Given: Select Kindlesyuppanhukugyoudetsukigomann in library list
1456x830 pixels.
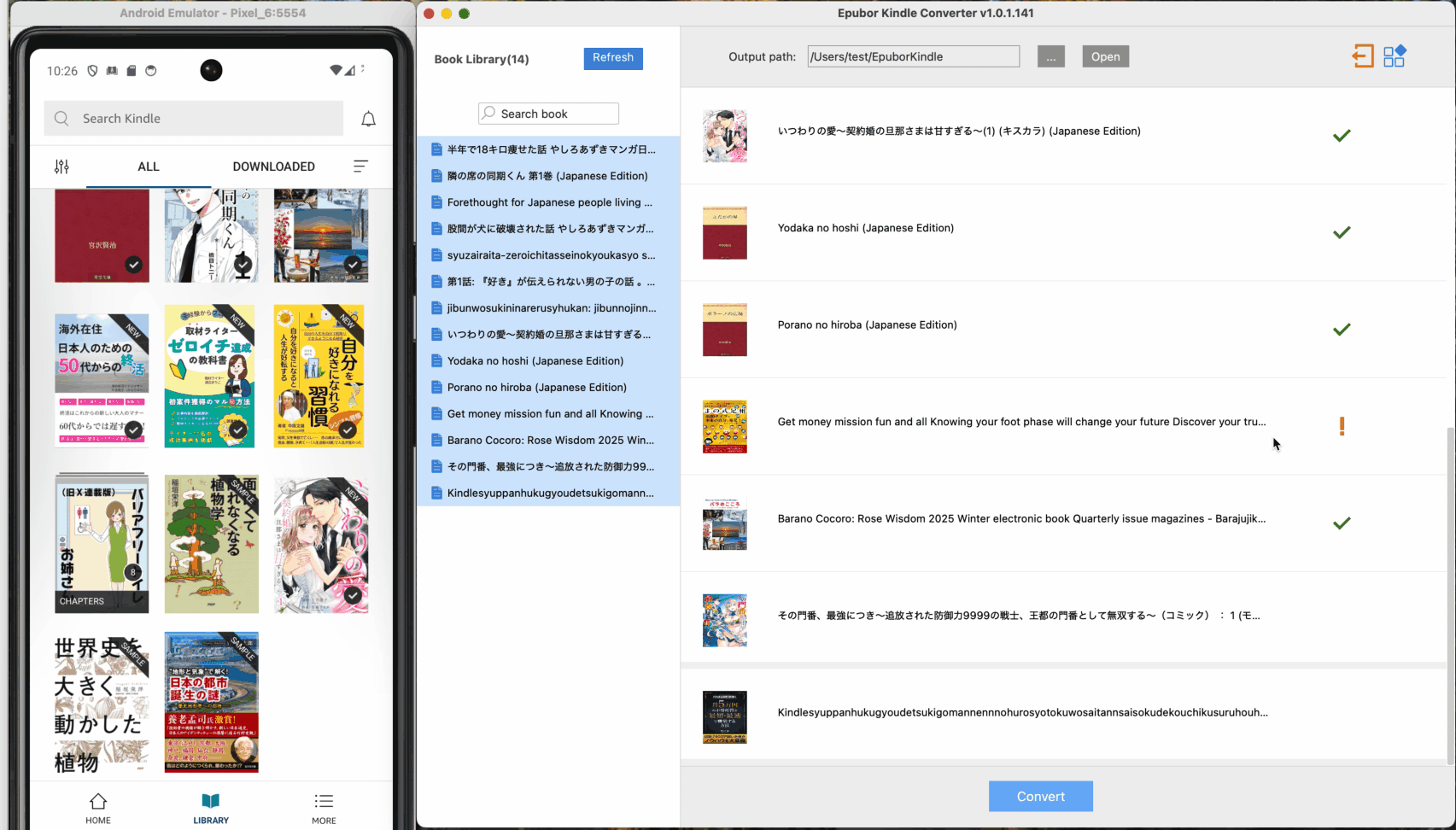Looking at the screenshot, I should [x=548, y=494].
